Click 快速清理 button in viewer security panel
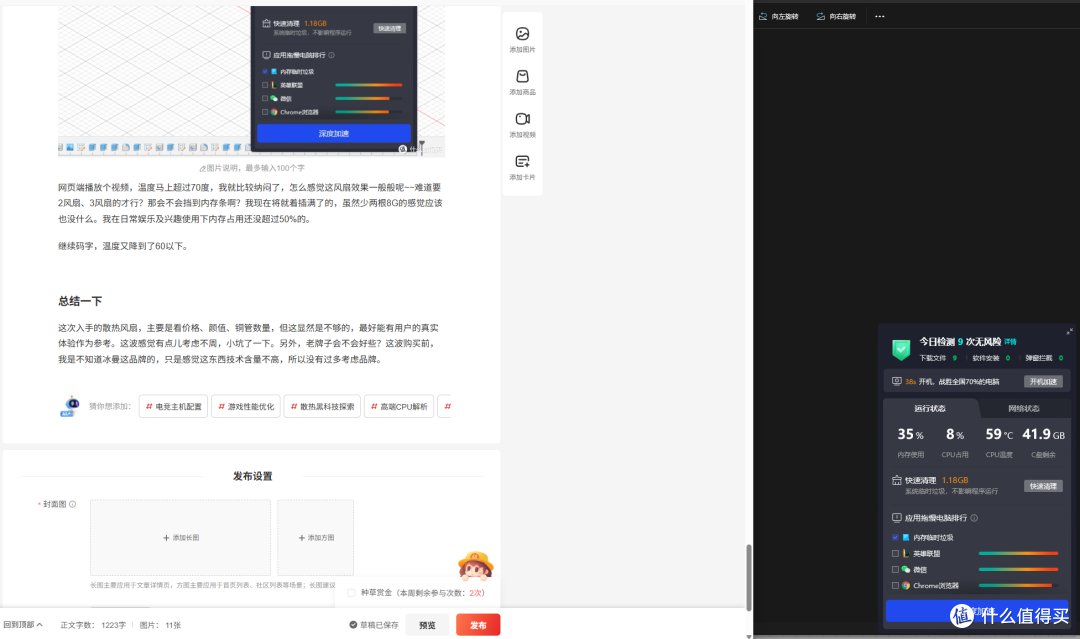Screen dimensions: 1080x639 (x=1043, y=486)
